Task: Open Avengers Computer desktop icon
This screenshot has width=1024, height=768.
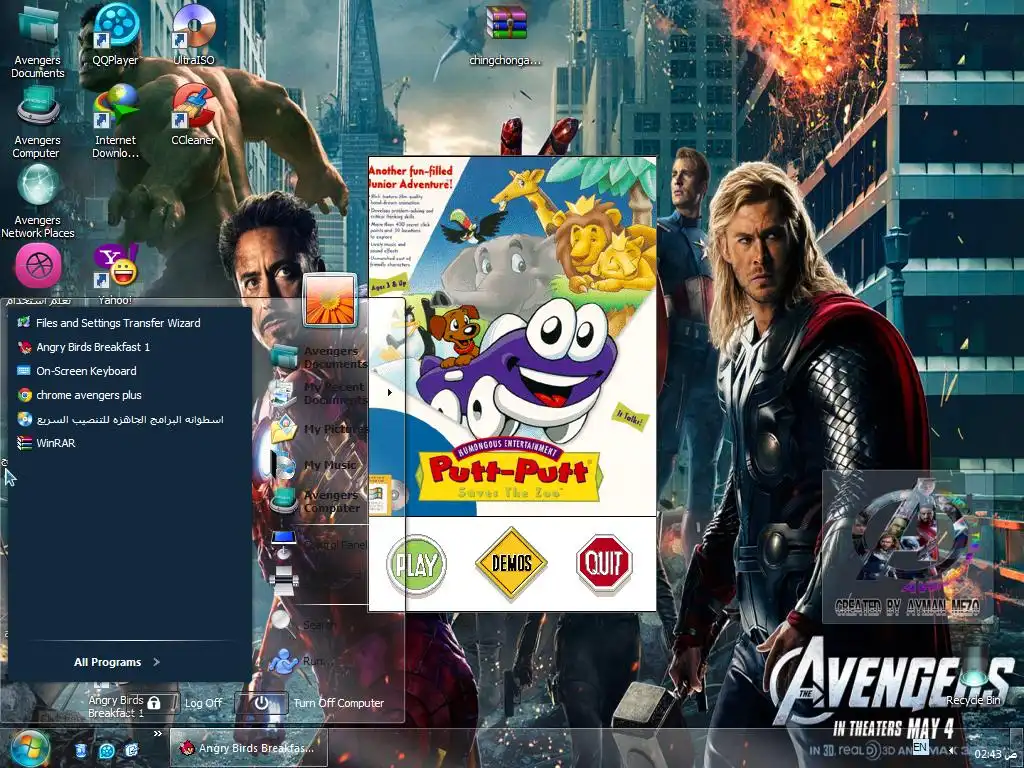Action: coord(37,121)
